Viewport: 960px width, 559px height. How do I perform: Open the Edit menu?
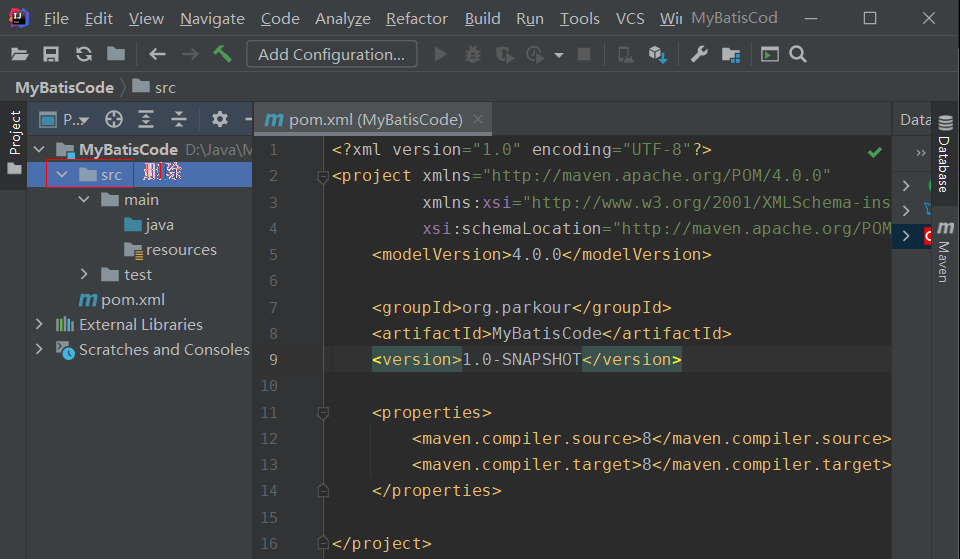pos(99,18)
